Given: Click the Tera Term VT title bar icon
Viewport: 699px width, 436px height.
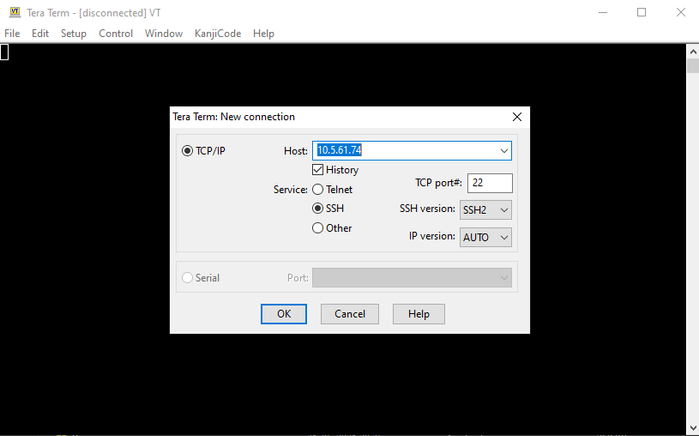Looking at the screenshot, I should pos(15,12).
